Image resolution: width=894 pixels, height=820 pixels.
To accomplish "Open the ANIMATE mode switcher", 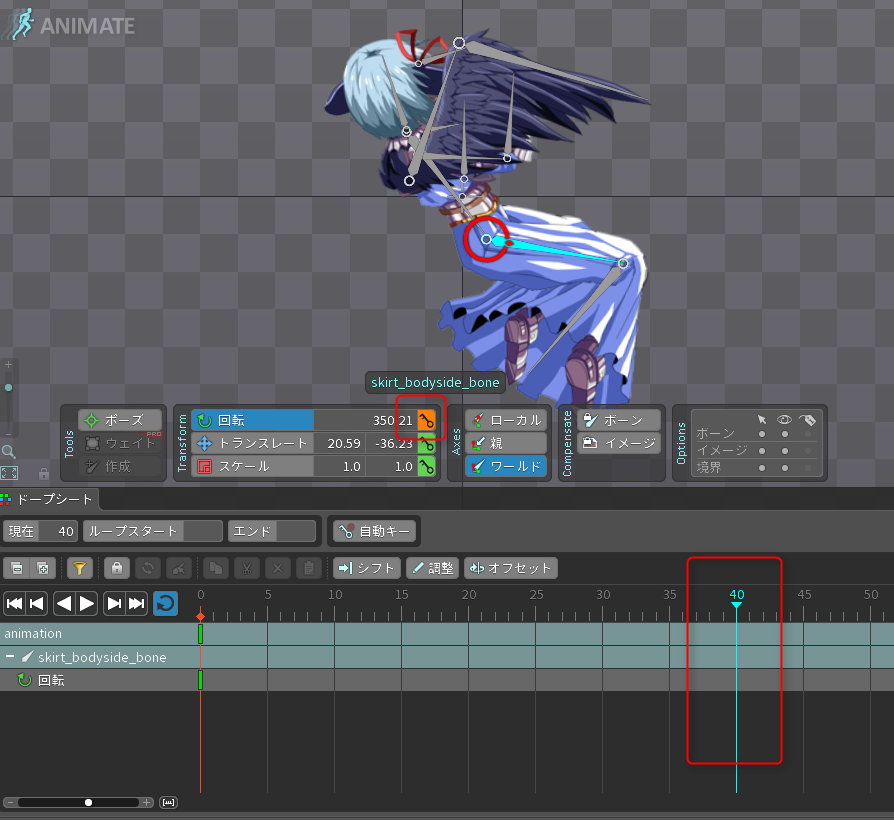I will pos(70,25).
